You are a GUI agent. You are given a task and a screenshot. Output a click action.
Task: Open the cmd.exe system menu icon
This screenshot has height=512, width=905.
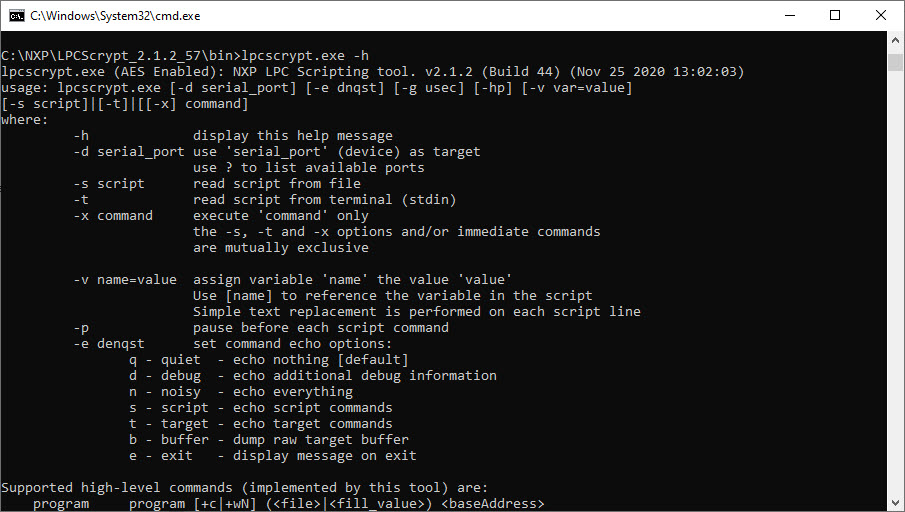click(x=17, y=15)
